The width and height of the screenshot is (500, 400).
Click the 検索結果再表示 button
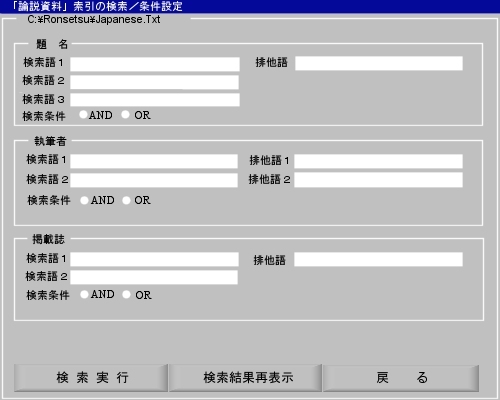(245, 378)
